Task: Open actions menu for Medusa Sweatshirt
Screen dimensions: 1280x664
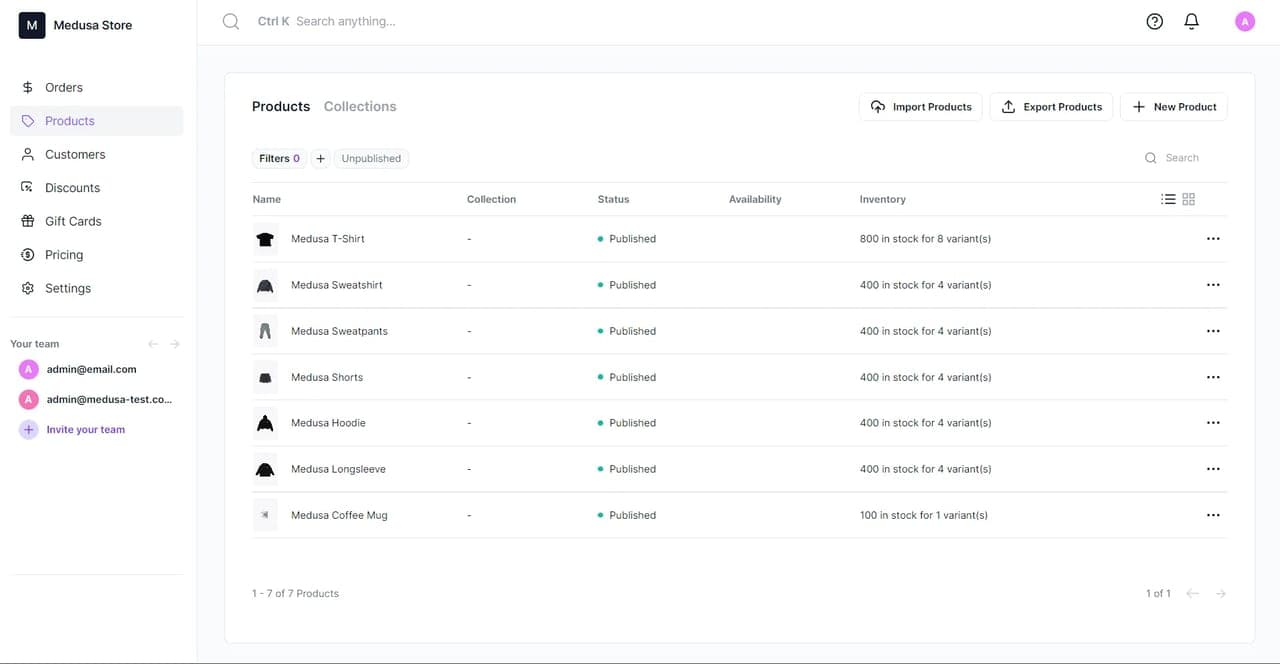Action: [1213, 285]
